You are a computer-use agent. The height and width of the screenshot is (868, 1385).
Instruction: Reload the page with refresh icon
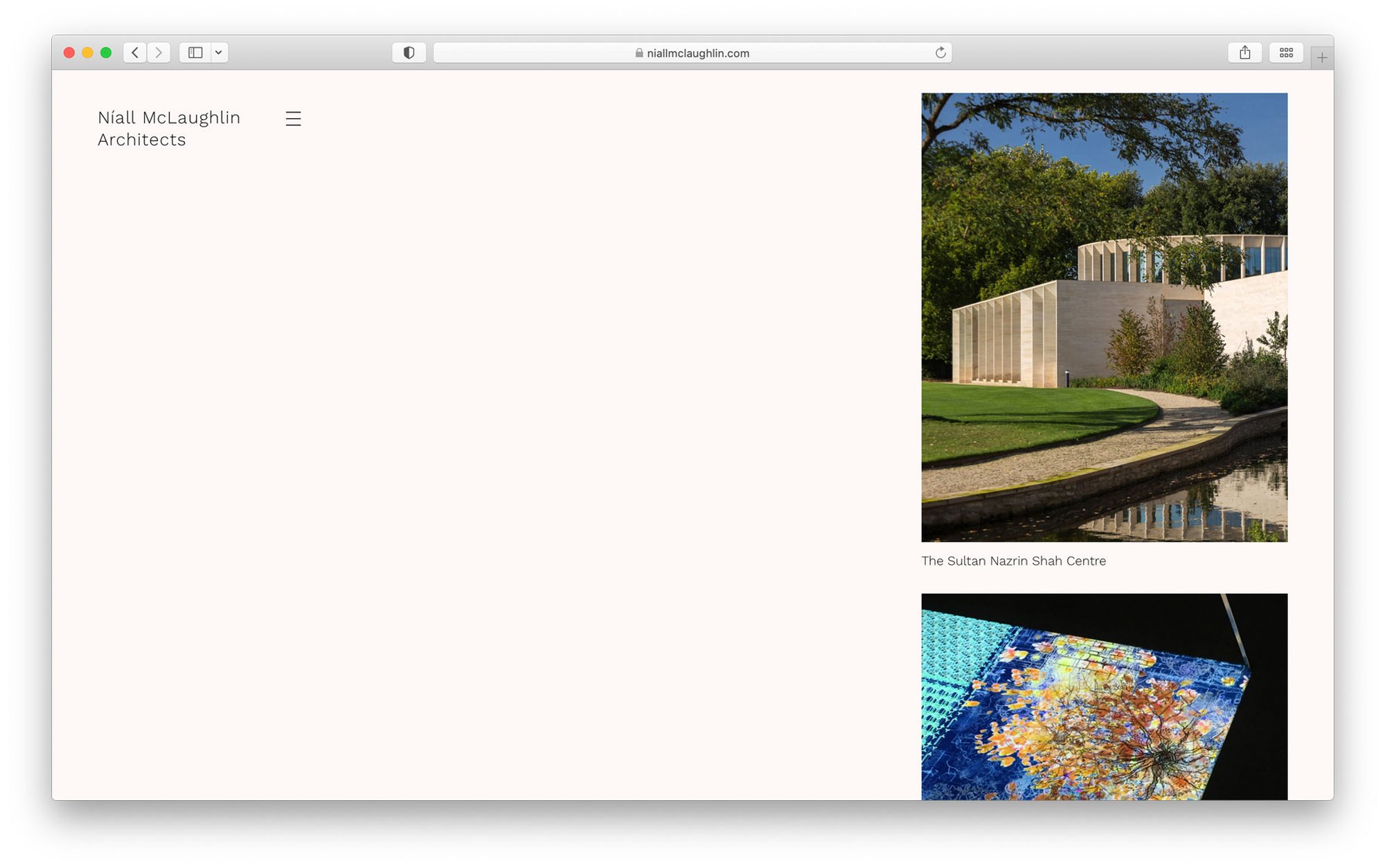(x=940, y=53)
